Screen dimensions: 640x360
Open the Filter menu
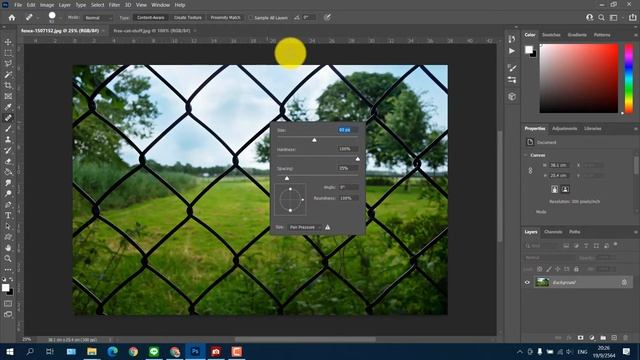(x=114, y=5)
